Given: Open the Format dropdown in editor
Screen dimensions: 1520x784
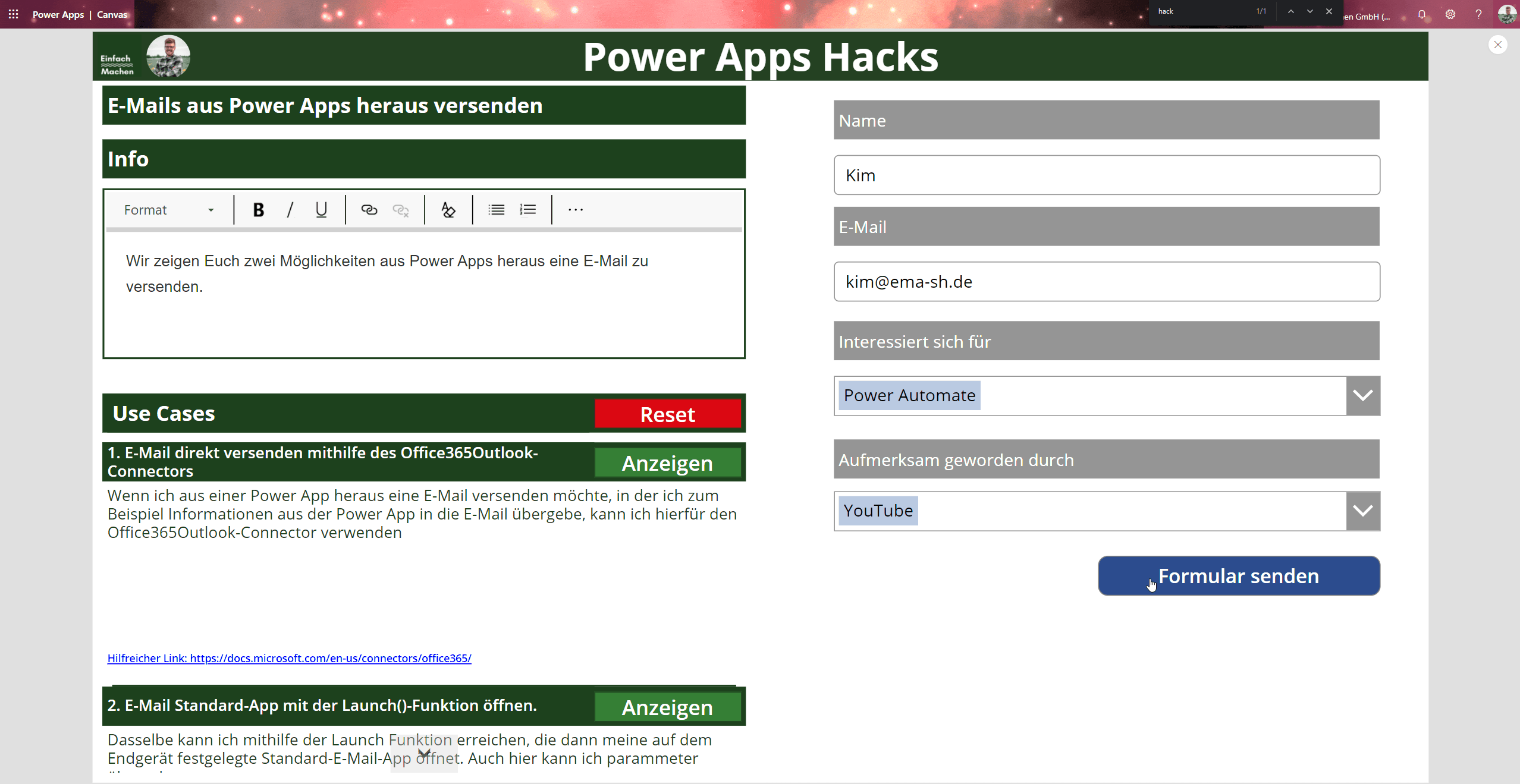Looking at the screenshot, I should (x=169, y=210).
